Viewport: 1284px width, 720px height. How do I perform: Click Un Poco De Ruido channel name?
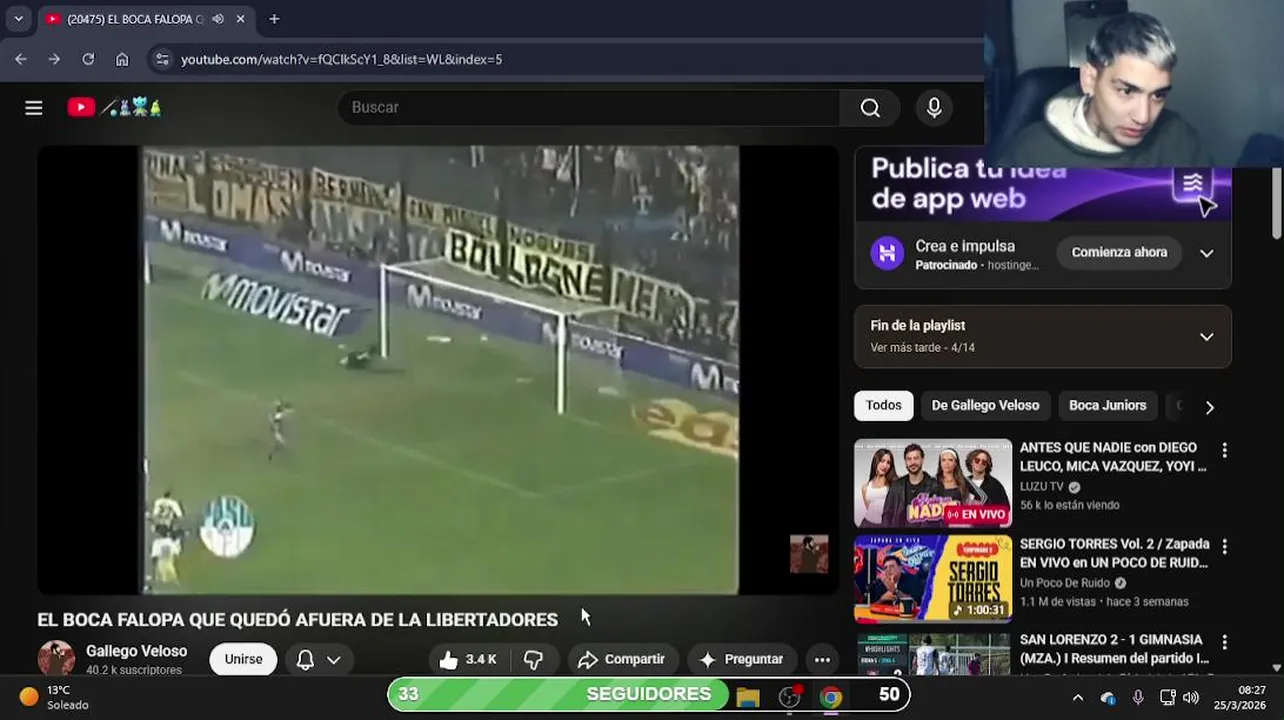[x=1064, y=583]
